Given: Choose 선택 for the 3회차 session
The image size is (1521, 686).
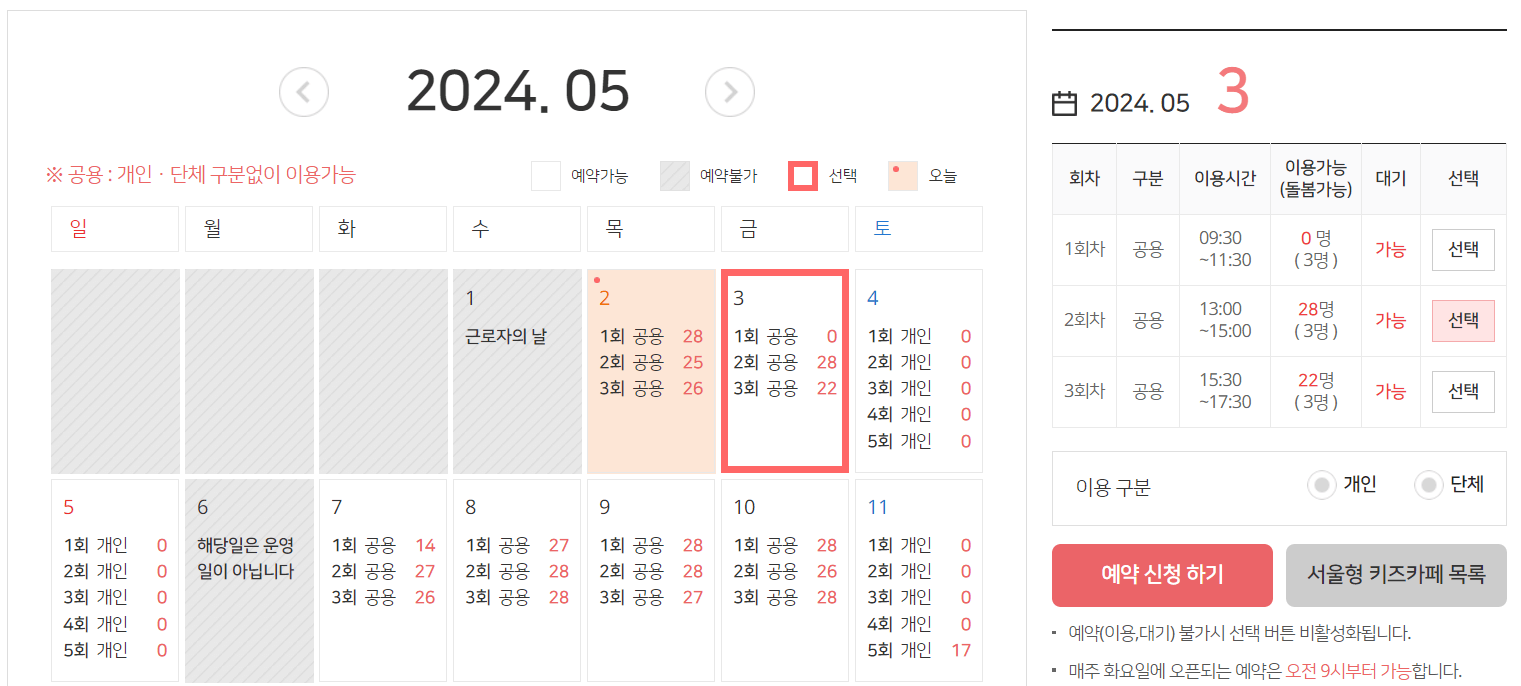Looking at the screenshot, I should [1463, 391].
